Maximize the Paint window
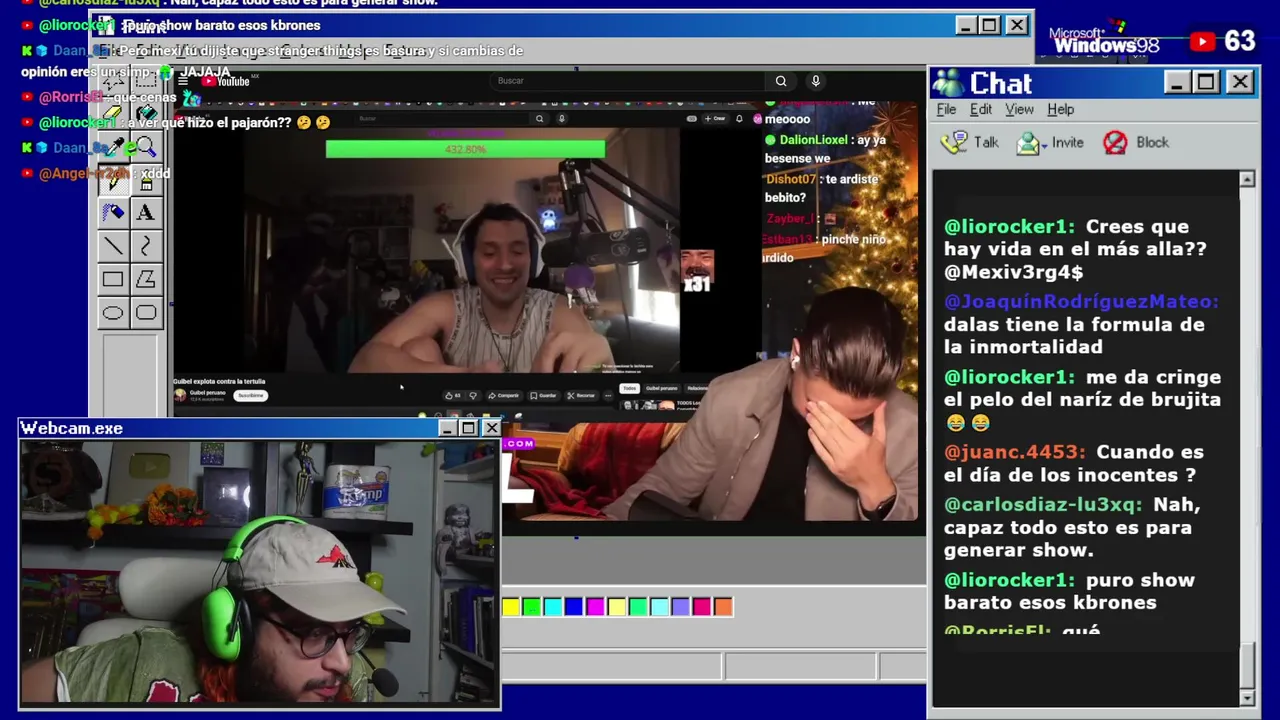 coord(989,25)
